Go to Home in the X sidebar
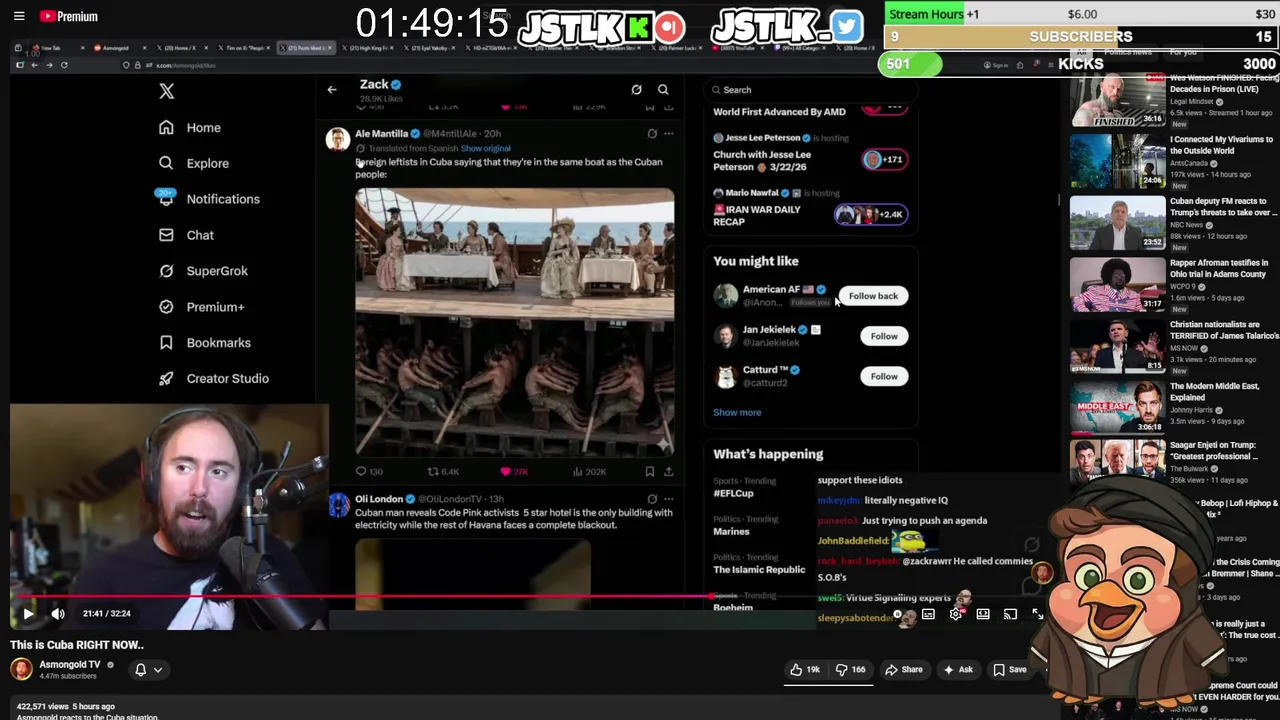Image resolution: width=1280 pixels, height=720 pixels. coord(190,128)
